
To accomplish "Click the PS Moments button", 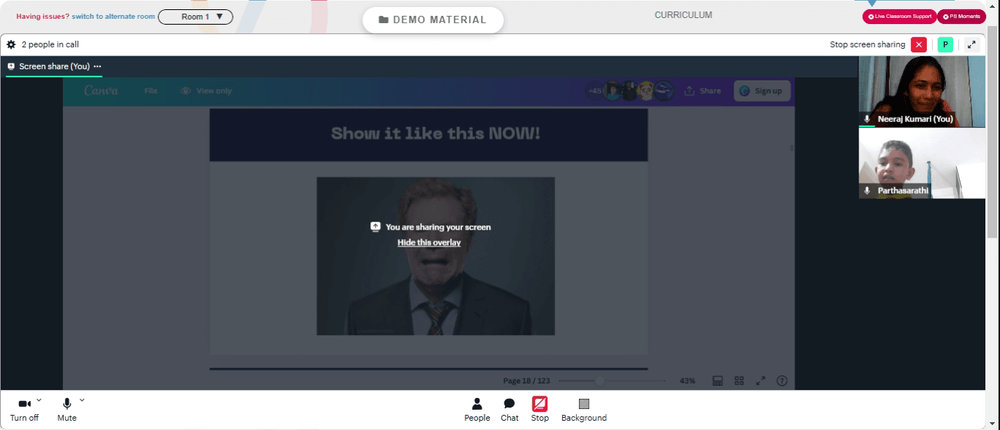I will click(x=961, y=17).
